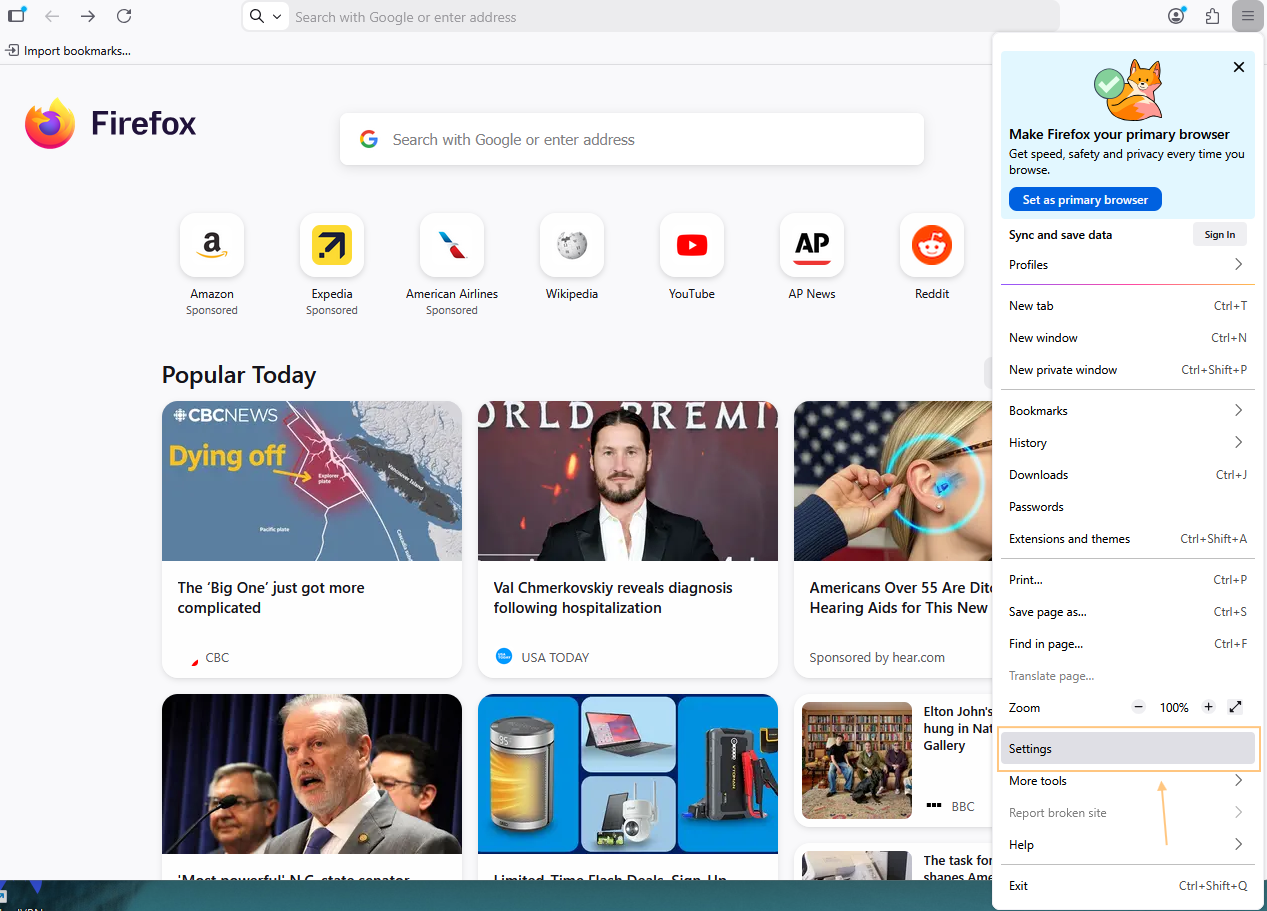Viewport: 1267px width, 911px height.
Task: Open the AP News shortcut tile
Action: 811,245
